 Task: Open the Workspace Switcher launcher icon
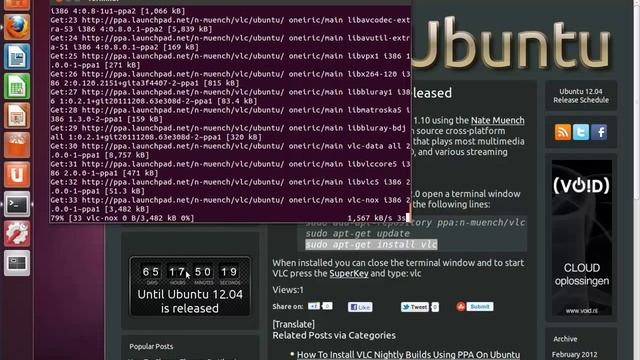pyautogui.click(x=17, y=263)
